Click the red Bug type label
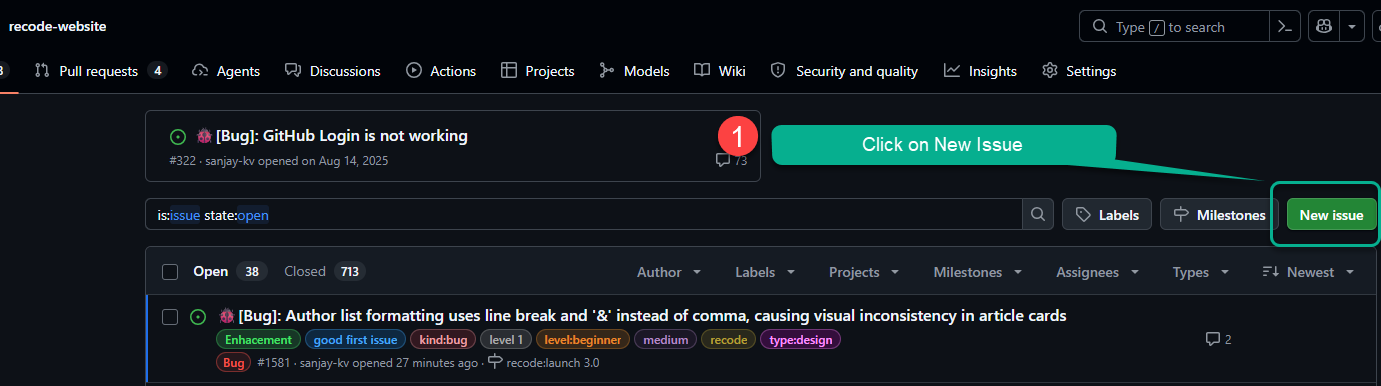Screen dimensions: 1381x386 click(x=234, y=363)
